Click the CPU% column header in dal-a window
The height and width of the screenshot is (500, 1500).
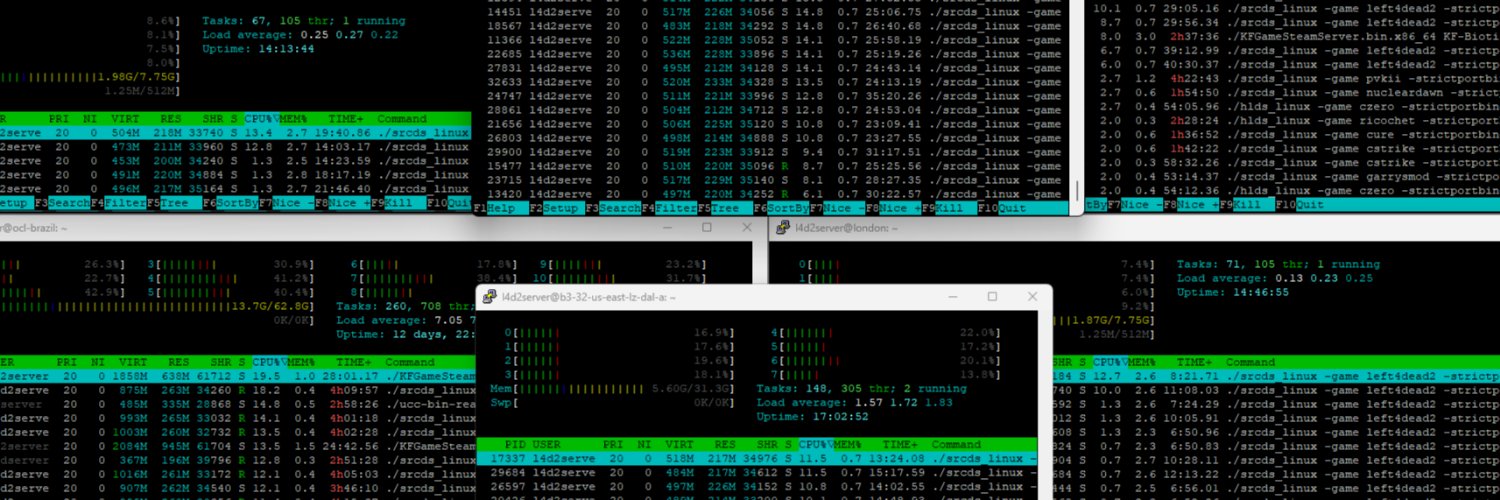click(815, 444)
